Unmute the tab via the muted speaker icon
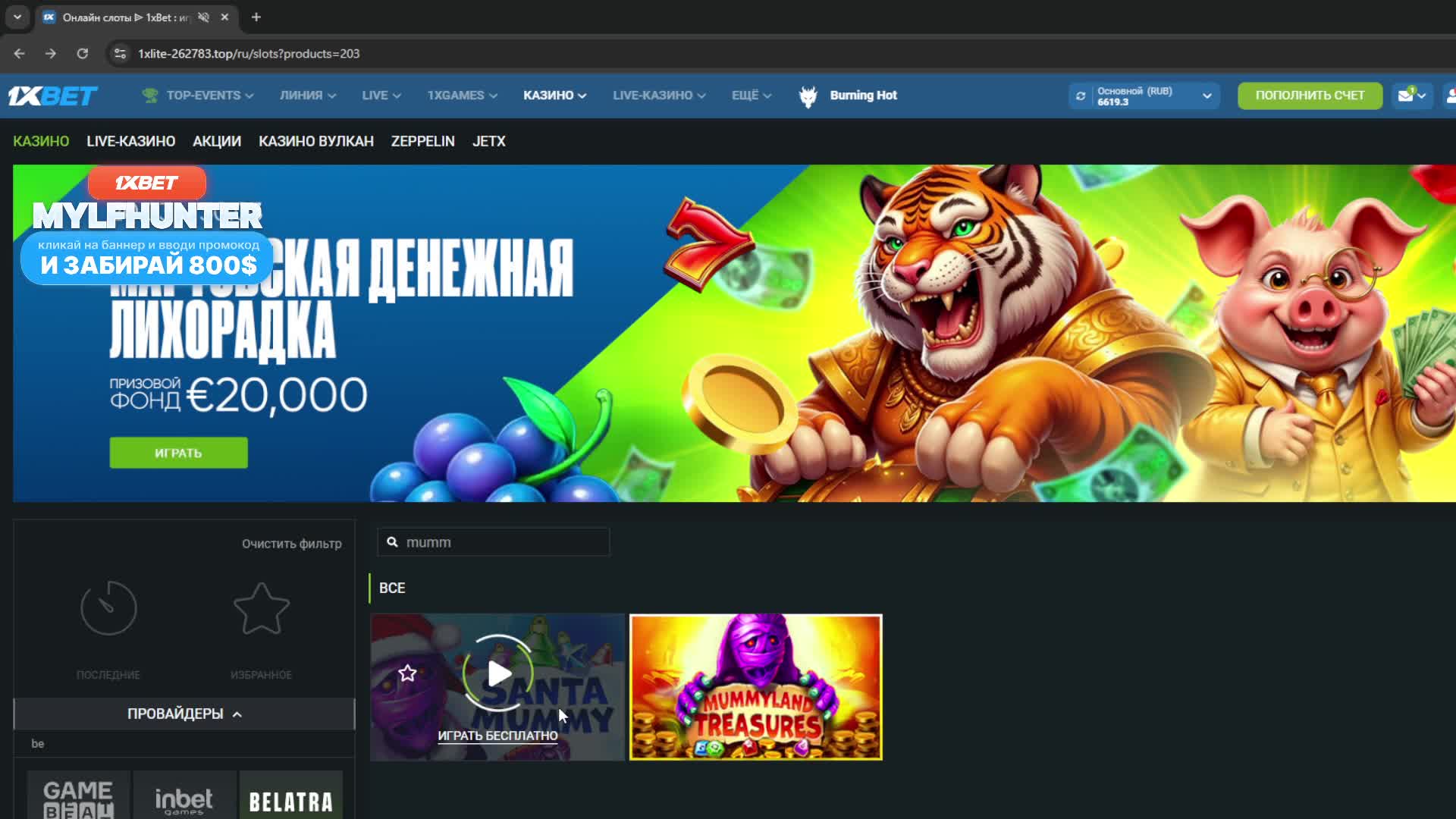This screenshot has width=1456, height=819. 203,17
